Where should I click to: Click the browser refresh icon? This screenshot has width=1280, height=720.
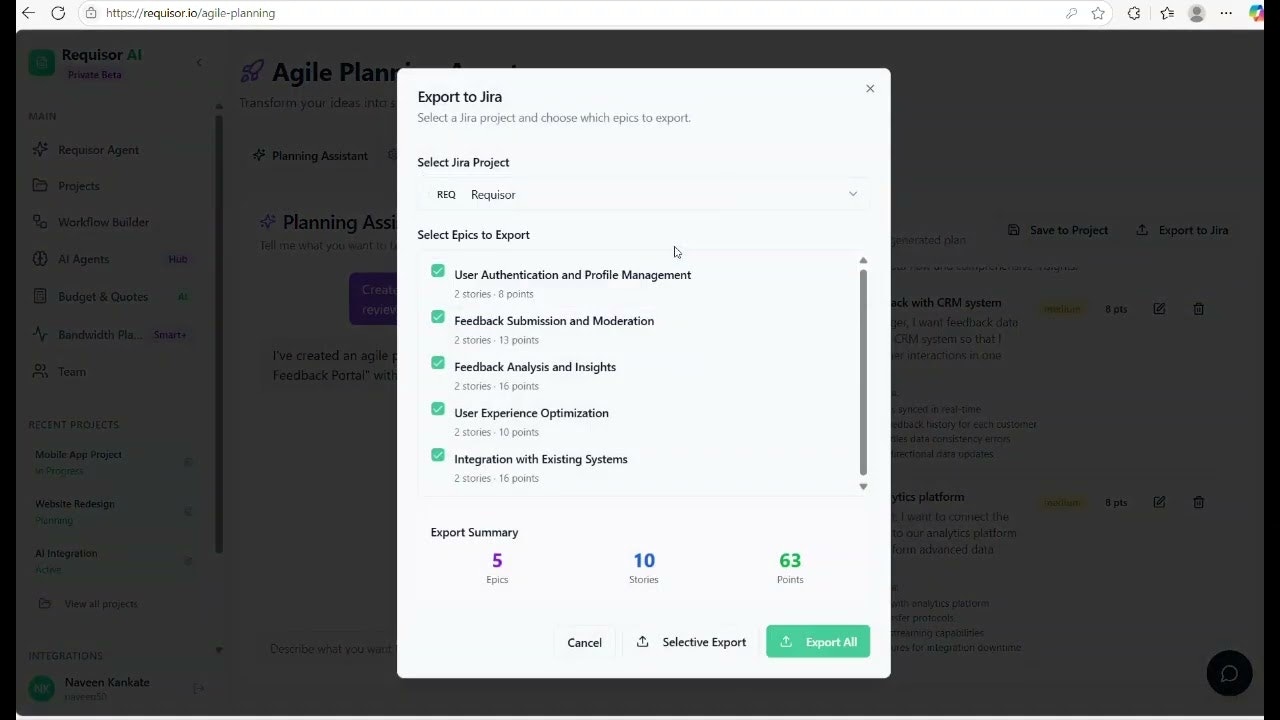point(58,13)
